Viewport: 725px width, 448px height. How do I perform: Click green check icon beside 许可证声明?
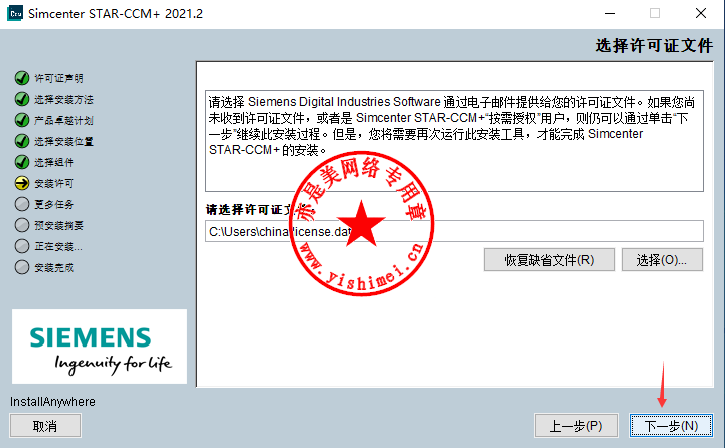point(22,78)
